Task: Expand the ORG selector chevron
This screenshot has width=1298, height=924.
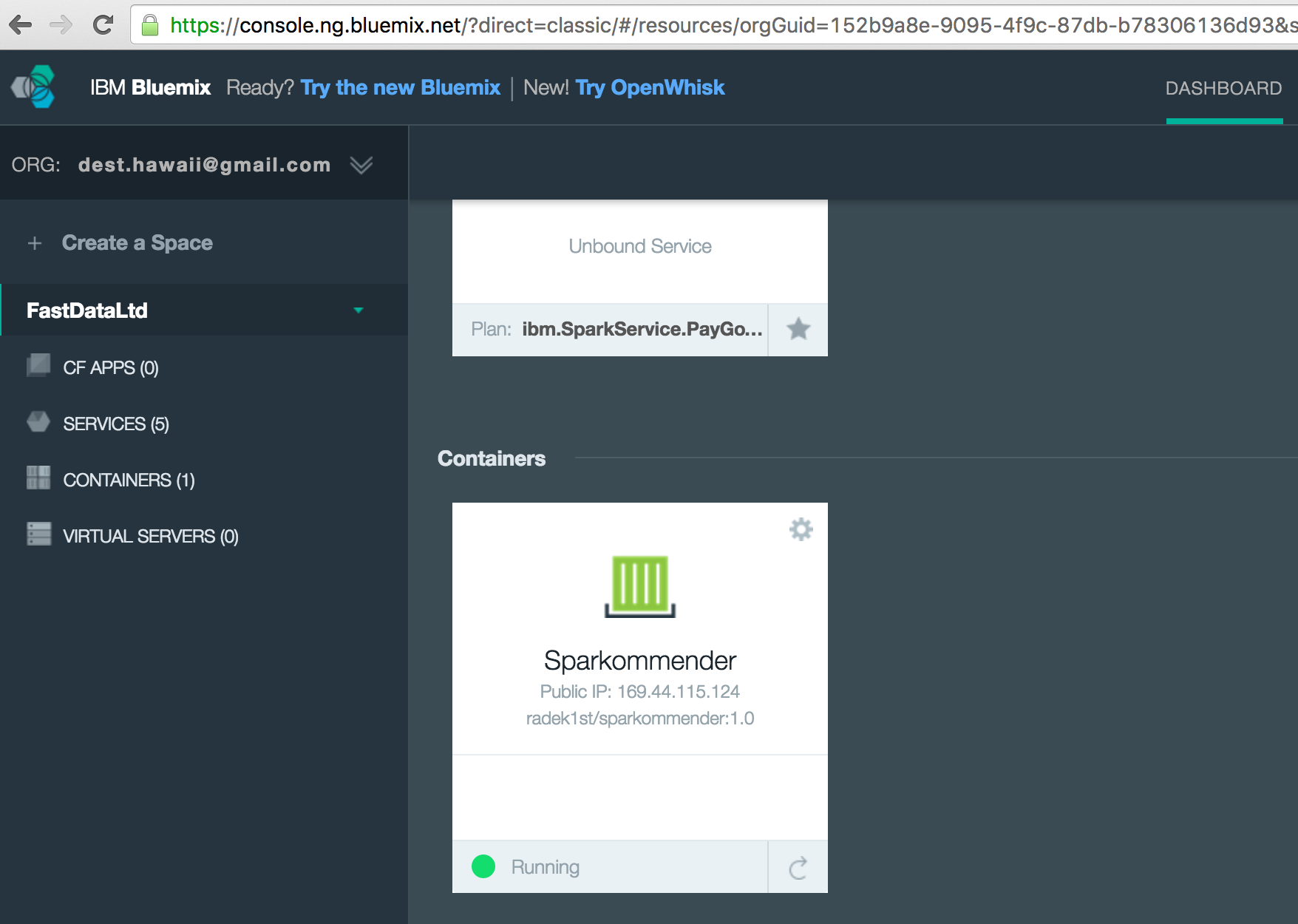Action: tap(361, 165)
